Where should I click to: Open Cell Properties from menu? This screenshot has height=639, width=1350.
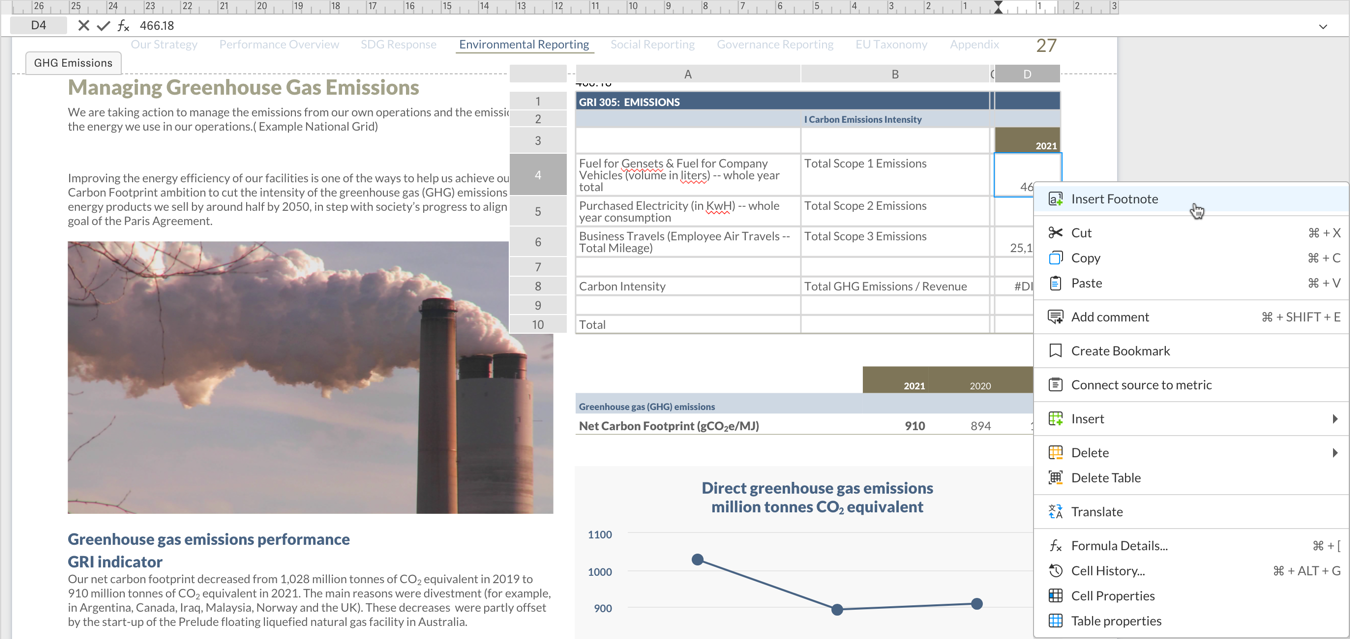(x=1191, y=596)
